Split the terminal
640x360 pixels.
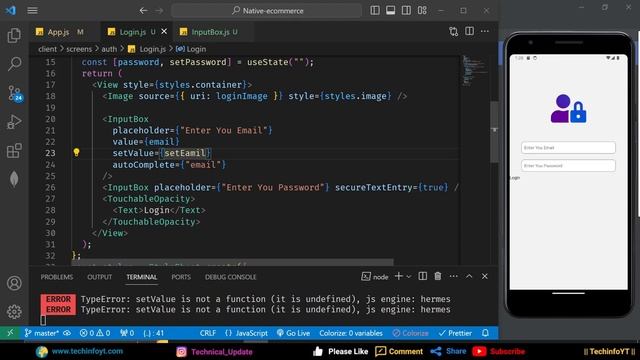pos(423,276)
